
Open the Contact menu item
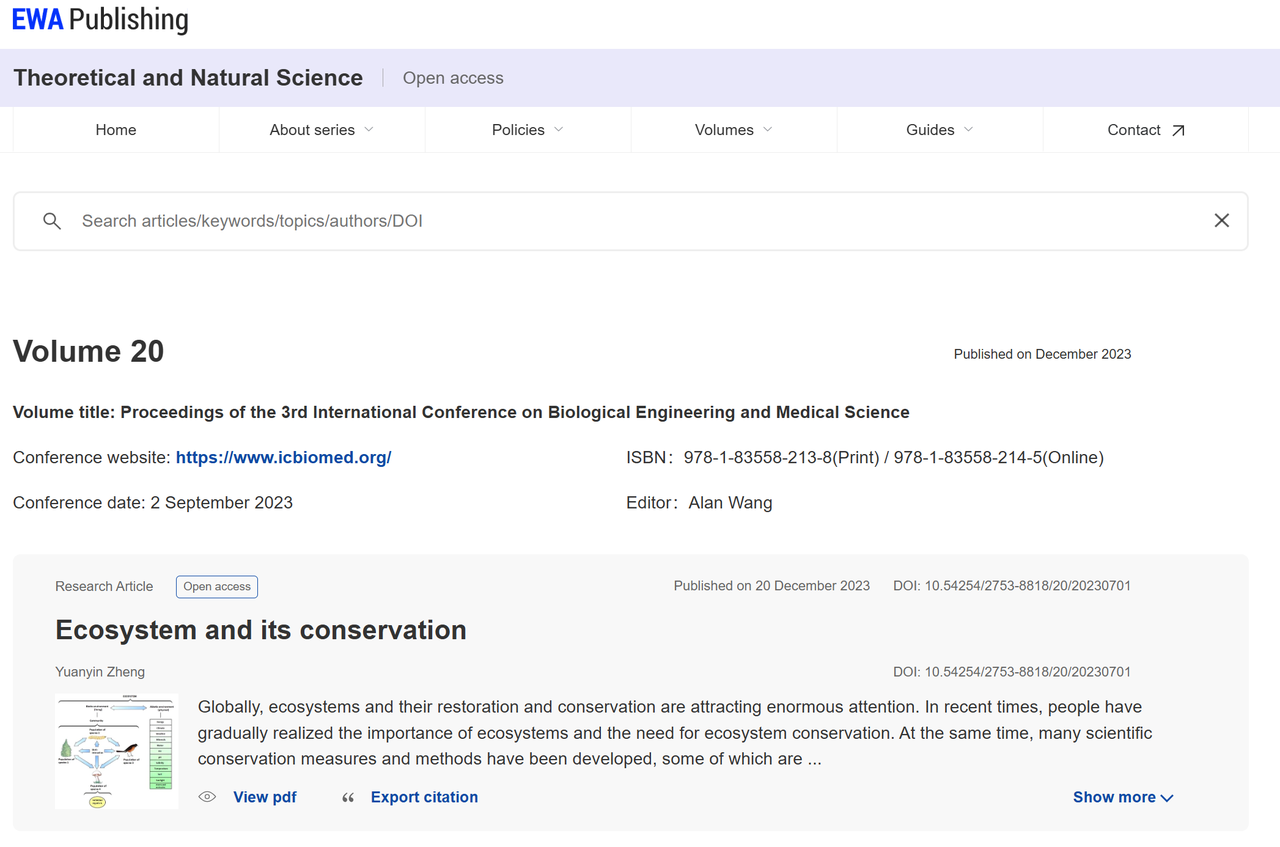[1134, 130]
